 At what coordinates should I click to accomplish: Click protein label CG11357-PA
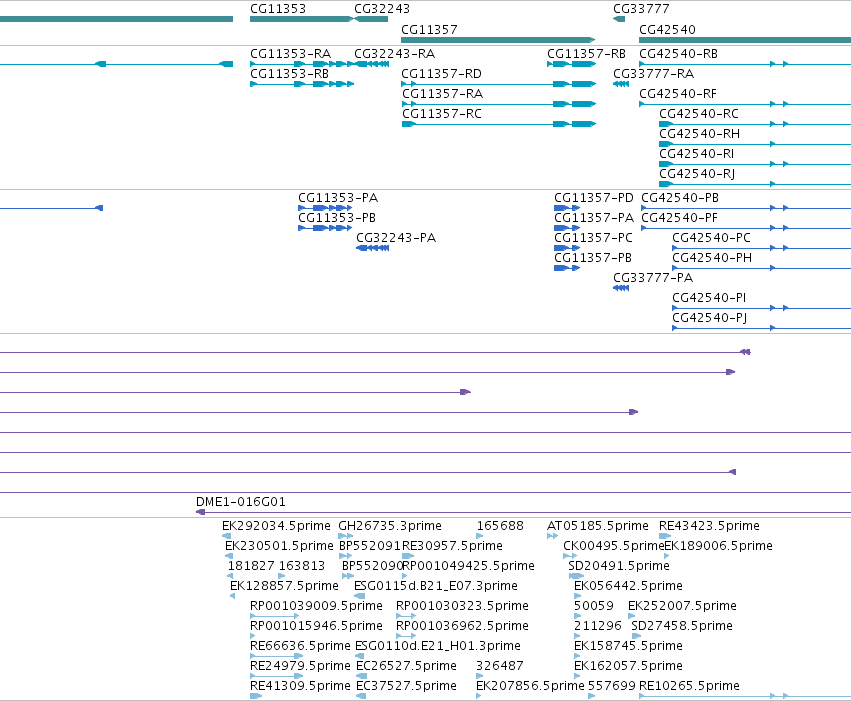(x=594, y=218)
